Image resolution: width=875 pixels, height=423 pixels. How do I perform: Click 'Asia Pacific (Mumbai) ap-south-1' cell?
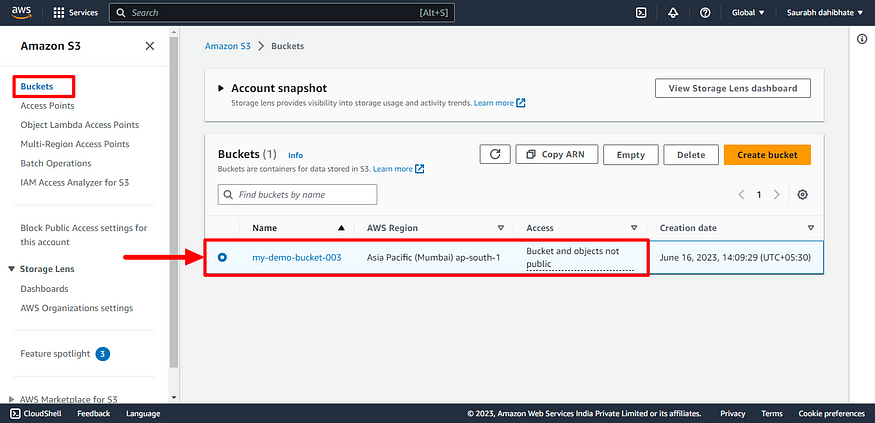pyautogui.click(x=434, y=257)
